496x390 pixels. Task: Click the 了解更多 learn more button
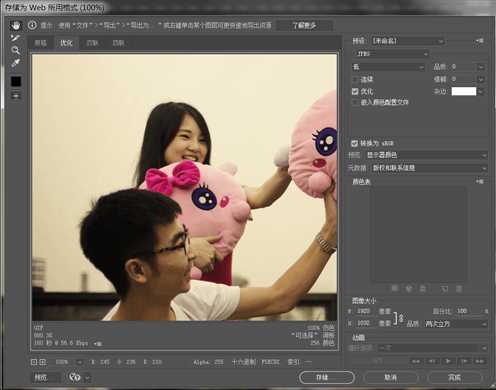[x=304, y=25]
